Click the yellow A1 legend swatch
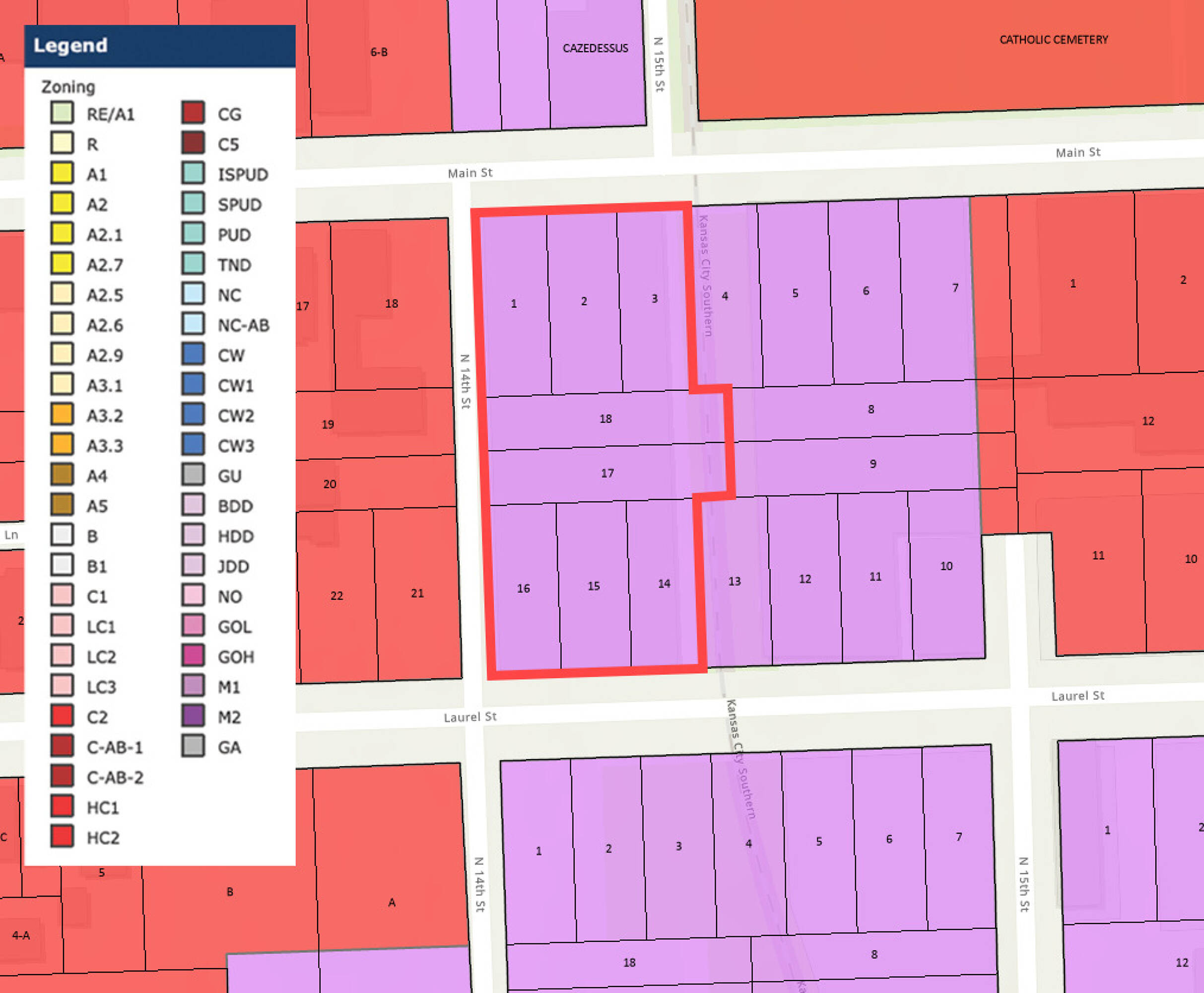Viewport: 1204px width, 993px height. (62, 173)
